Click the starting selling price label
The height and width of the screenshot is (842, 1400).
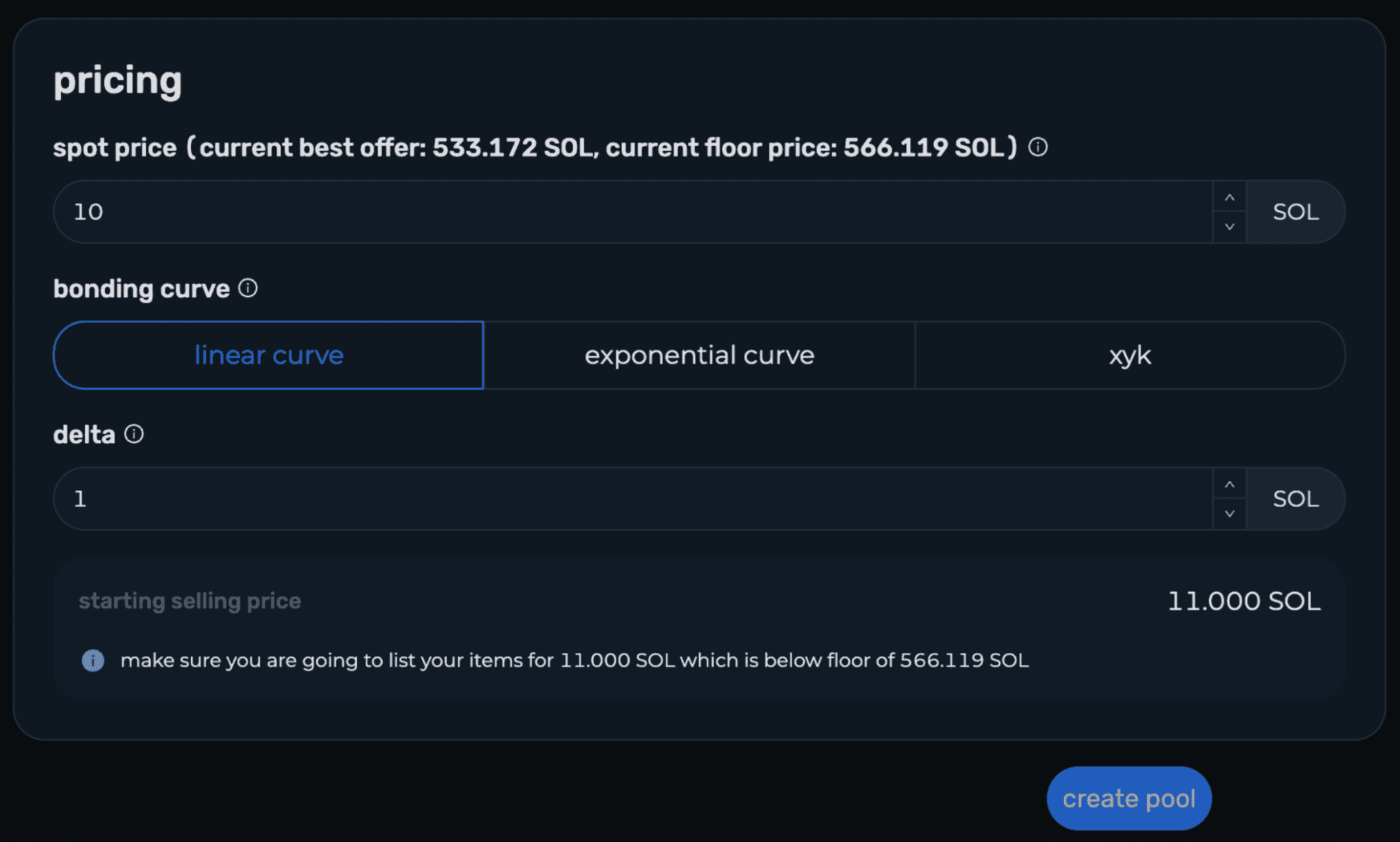click(x=190, y=601)
